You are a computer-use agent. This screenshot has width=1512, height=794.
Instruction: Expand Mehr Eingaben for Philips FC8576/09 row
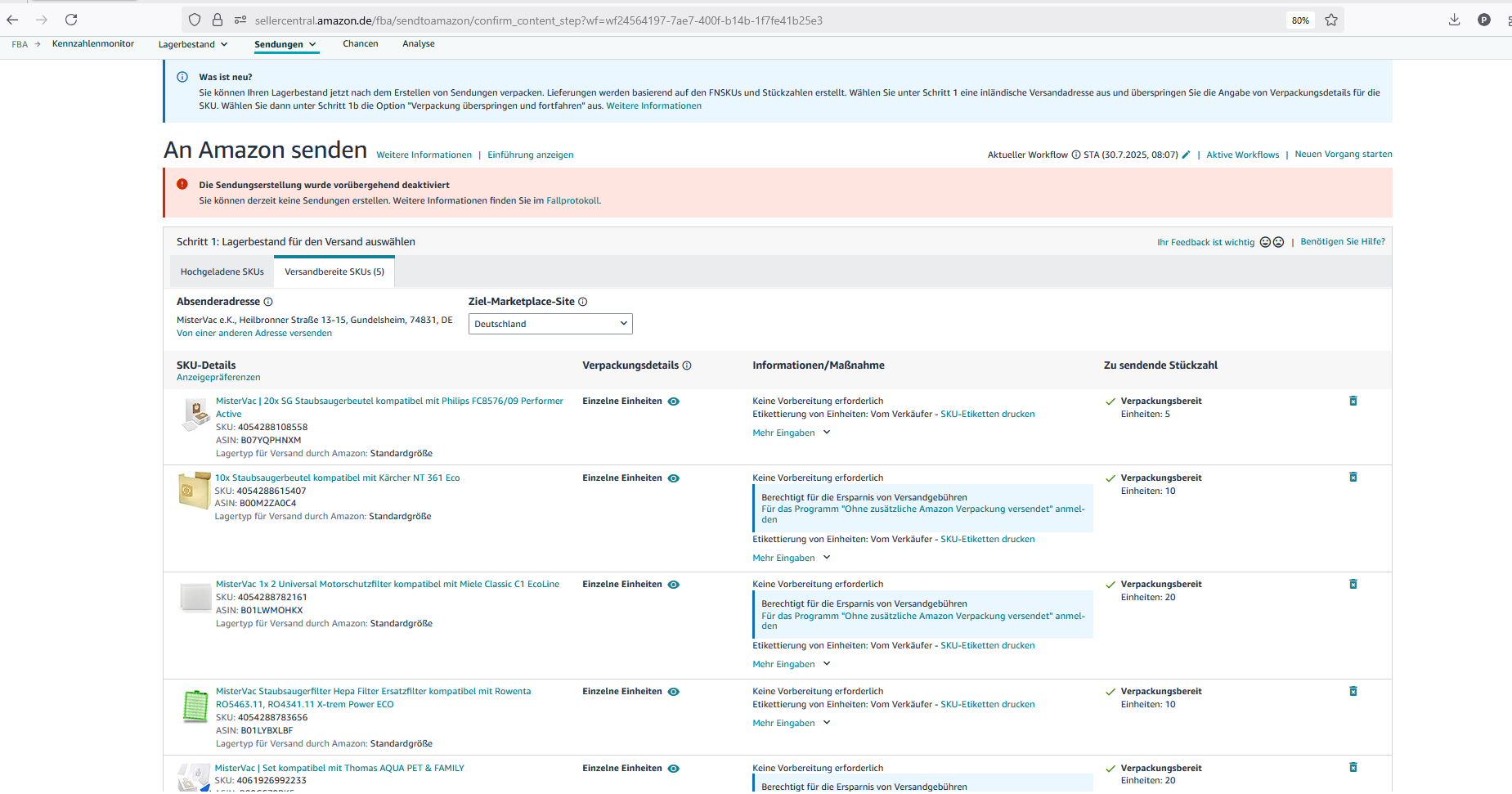792,433
